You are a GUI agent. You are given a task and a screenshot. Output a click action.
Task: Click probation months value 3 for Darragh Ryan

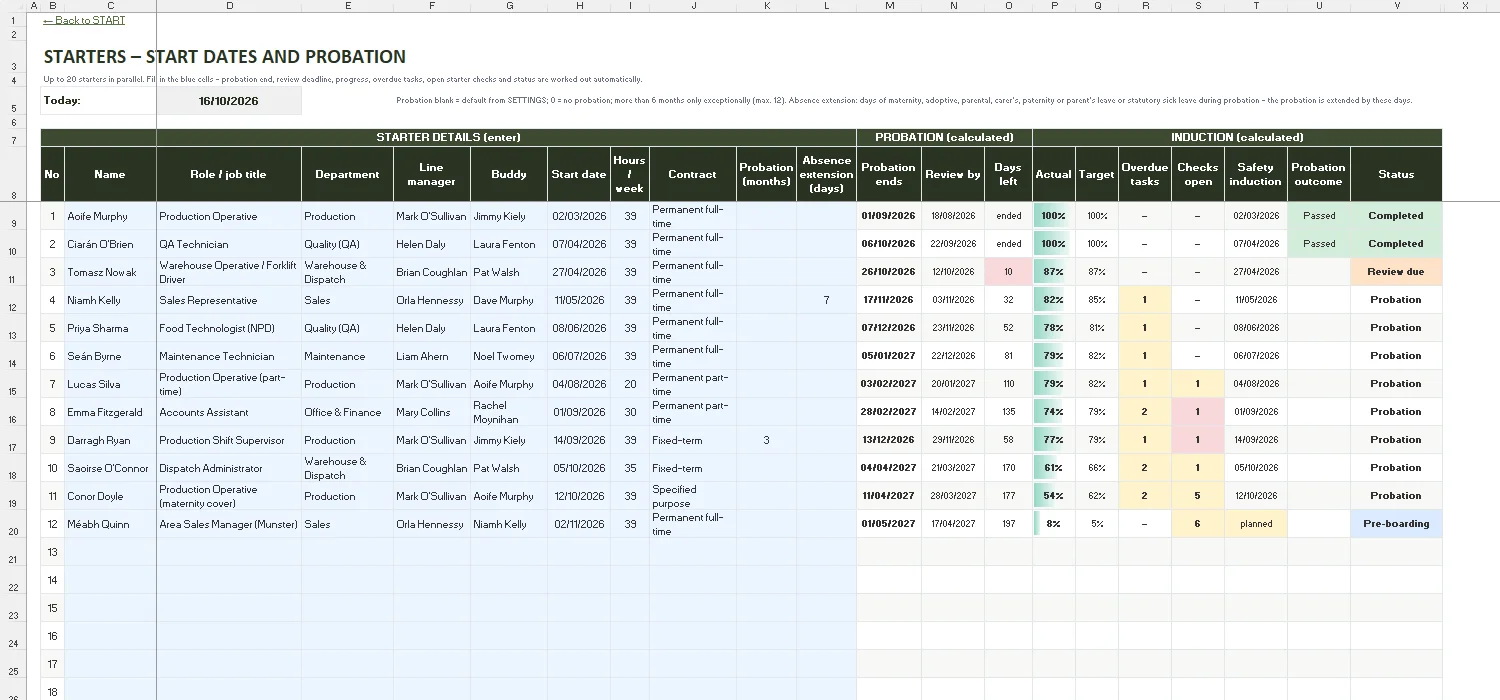click(766, 440)
